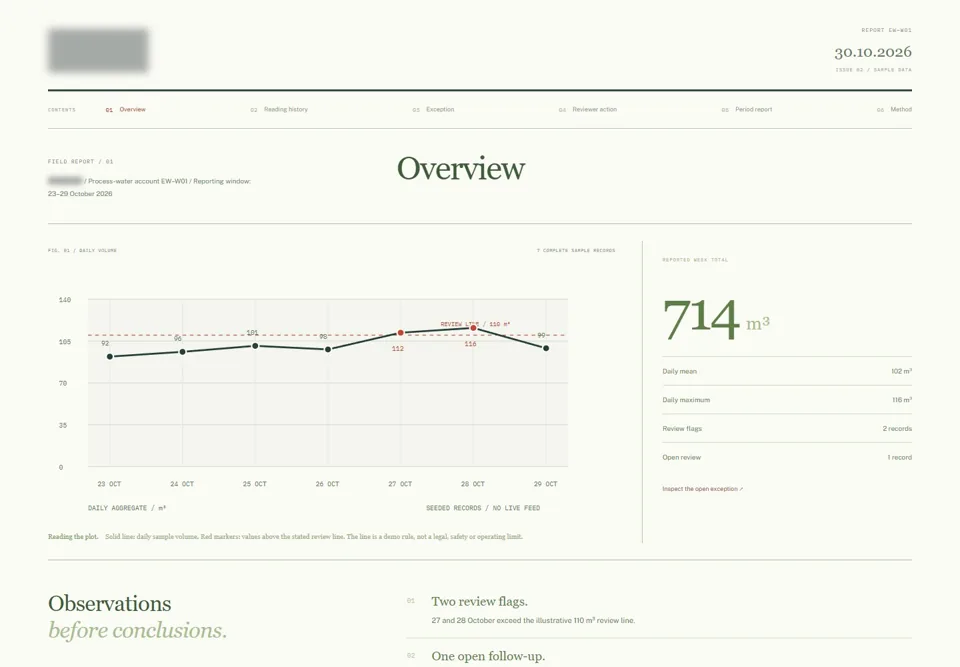Select the 23 Oct data point on chart
This screenshot has height=667, width=960.
(110, 356)
